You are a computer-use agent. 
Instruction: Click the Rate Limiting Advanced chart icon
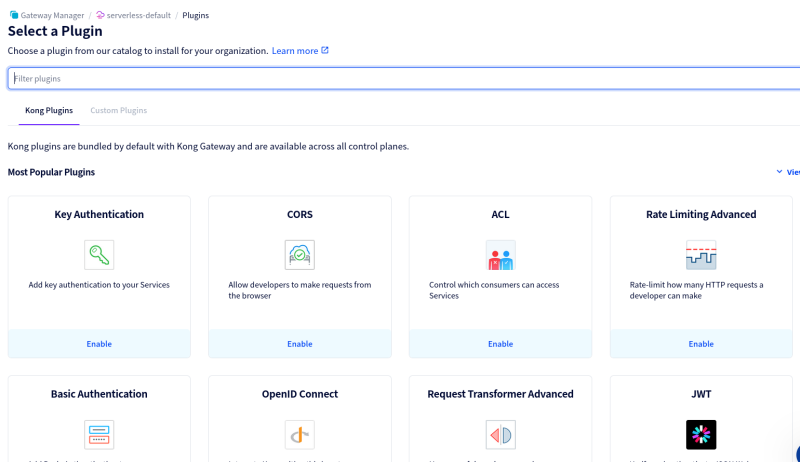701,255
